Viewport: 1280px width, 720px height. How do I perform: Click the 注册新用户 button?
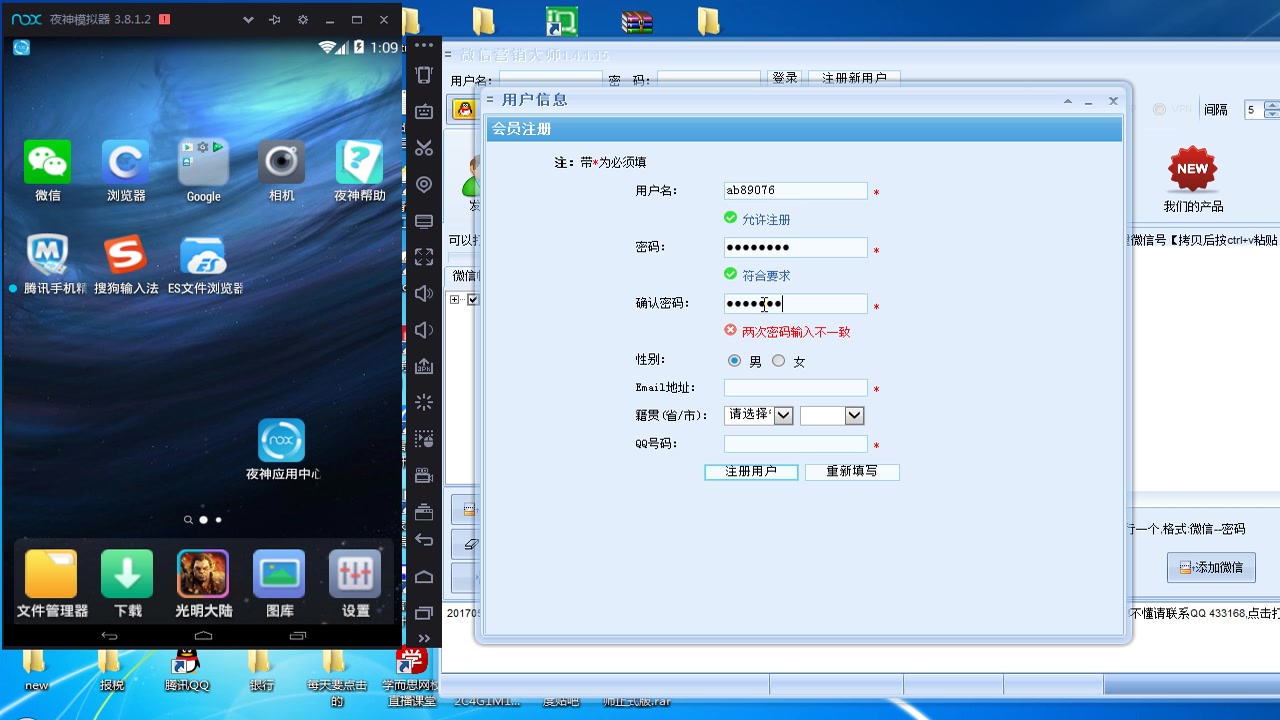click(854, 78)
